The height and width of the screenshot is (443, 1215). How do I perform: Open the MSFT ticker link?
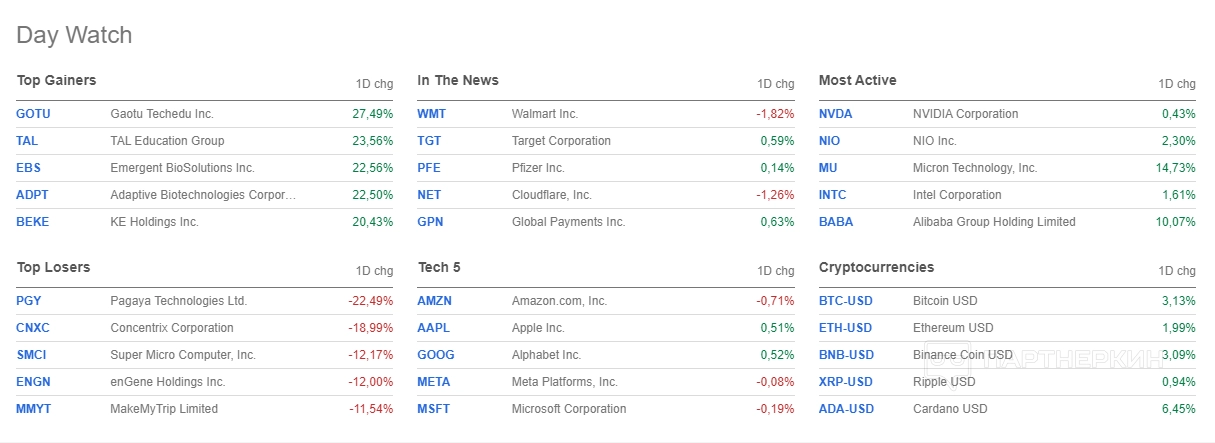[x=434, y=409]
